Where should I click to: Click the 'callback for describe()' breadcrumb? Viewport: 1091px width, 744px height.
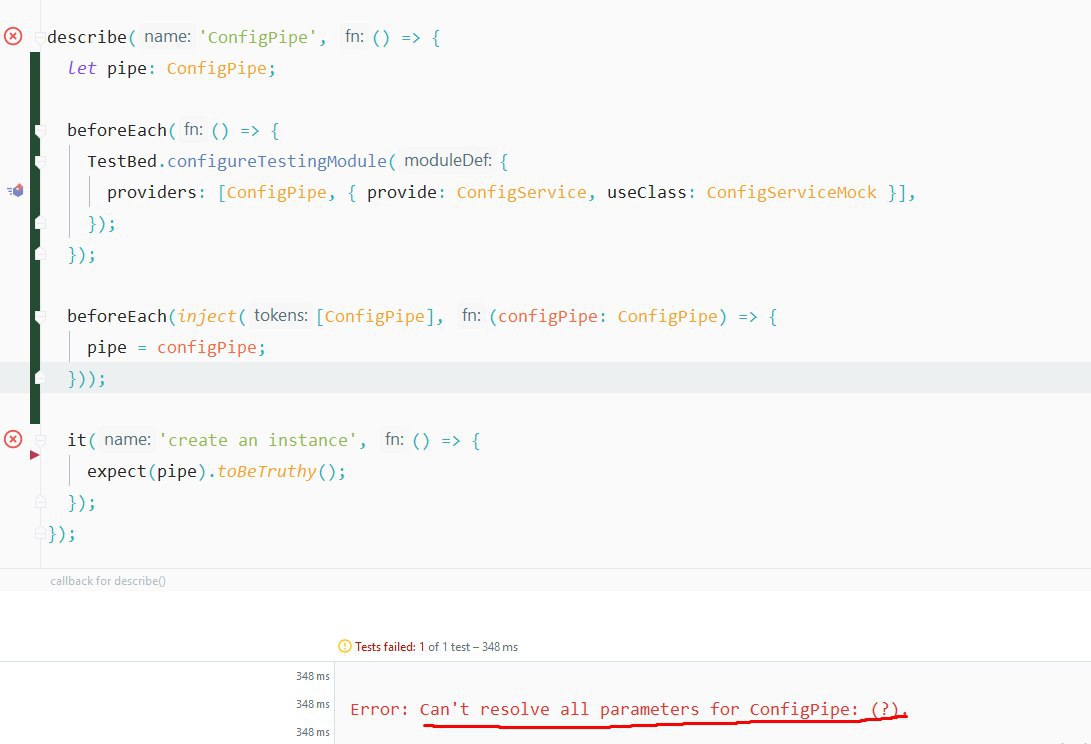click(108, 580)
